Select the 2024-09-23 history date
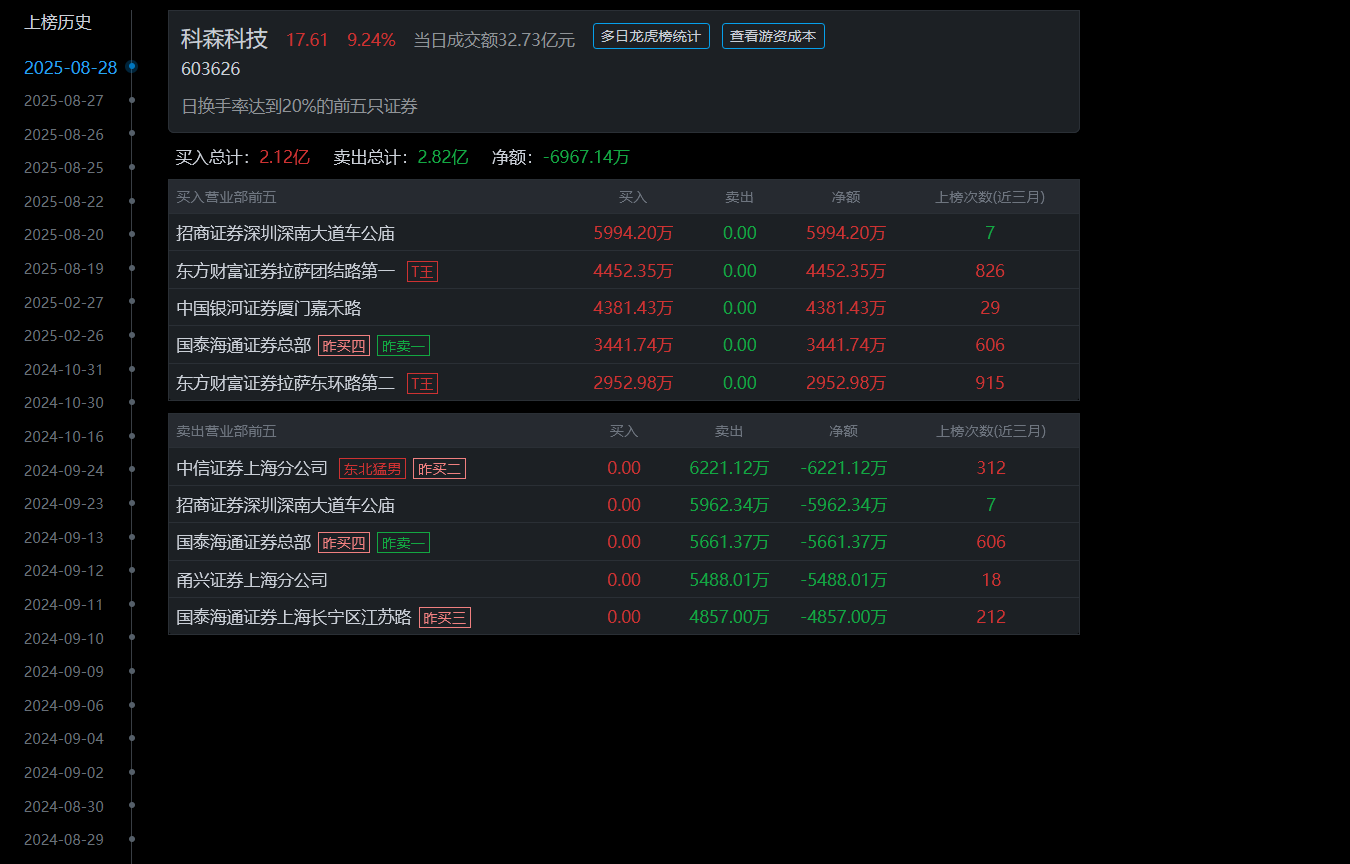1350x864 pixels. [x=64, y=504]
